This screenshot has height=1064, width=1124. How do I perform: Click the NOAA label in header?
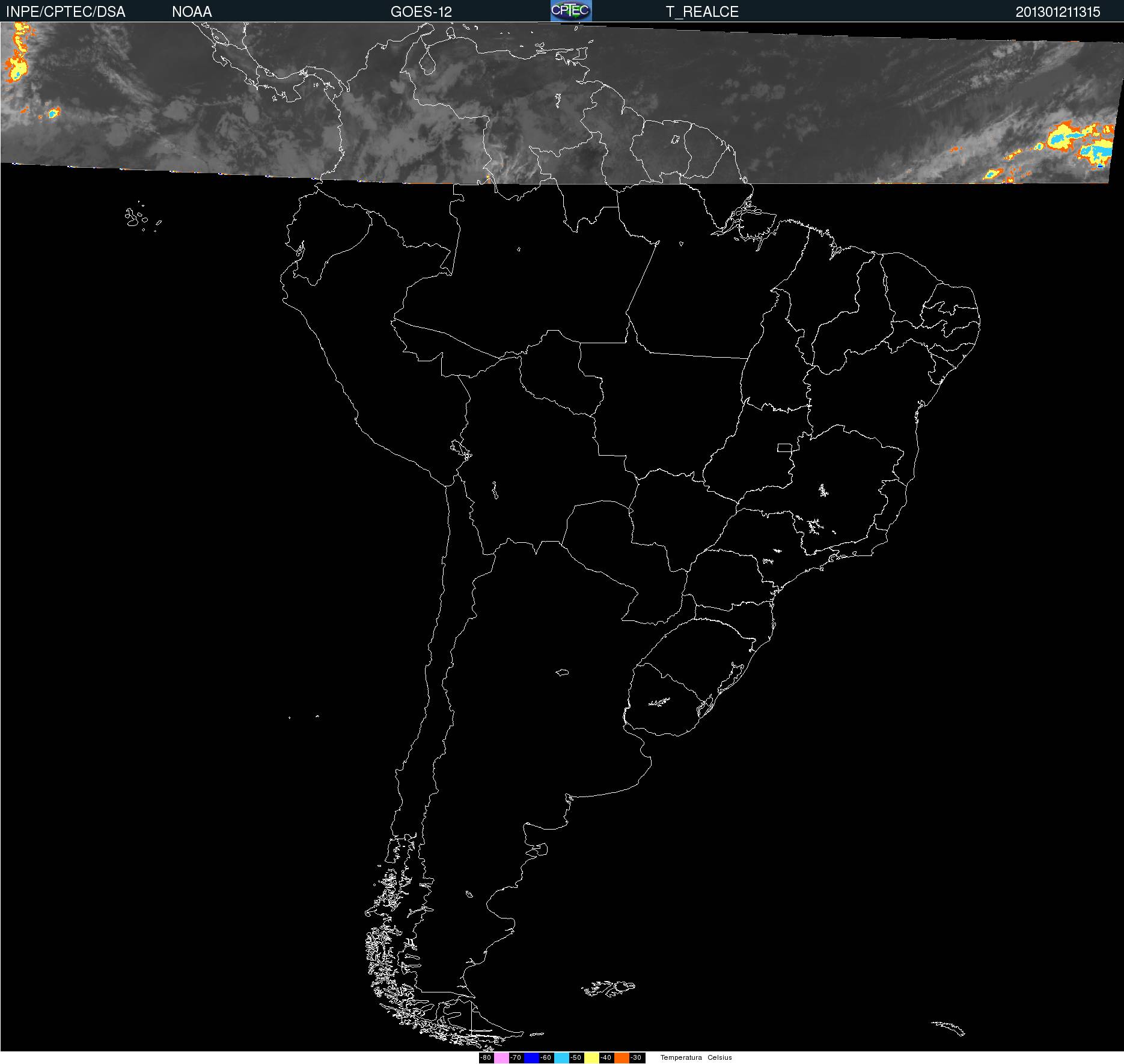[192, 11]
